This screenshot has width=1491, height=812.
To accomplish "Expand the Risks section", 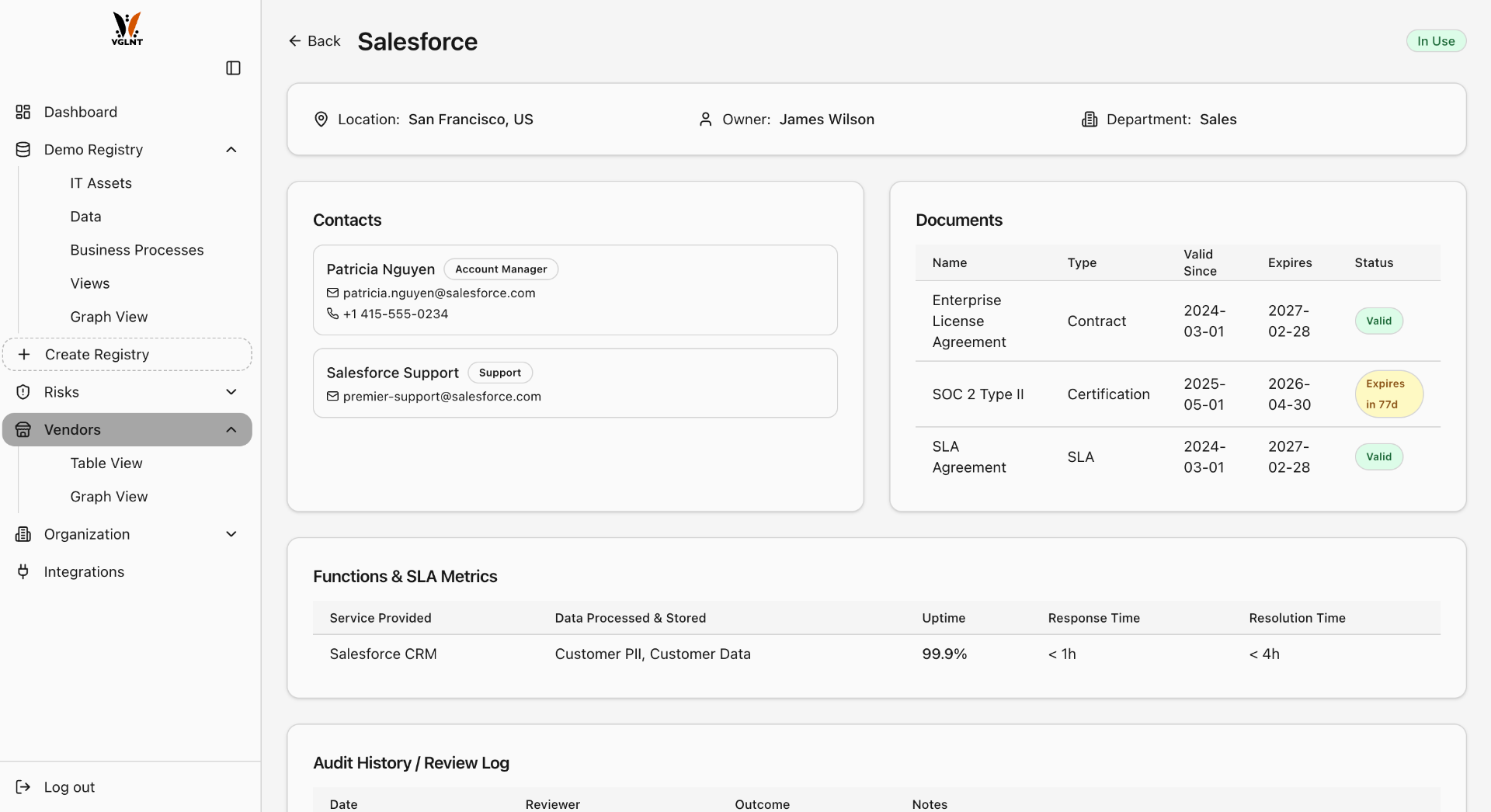I will tap(231, 392).
